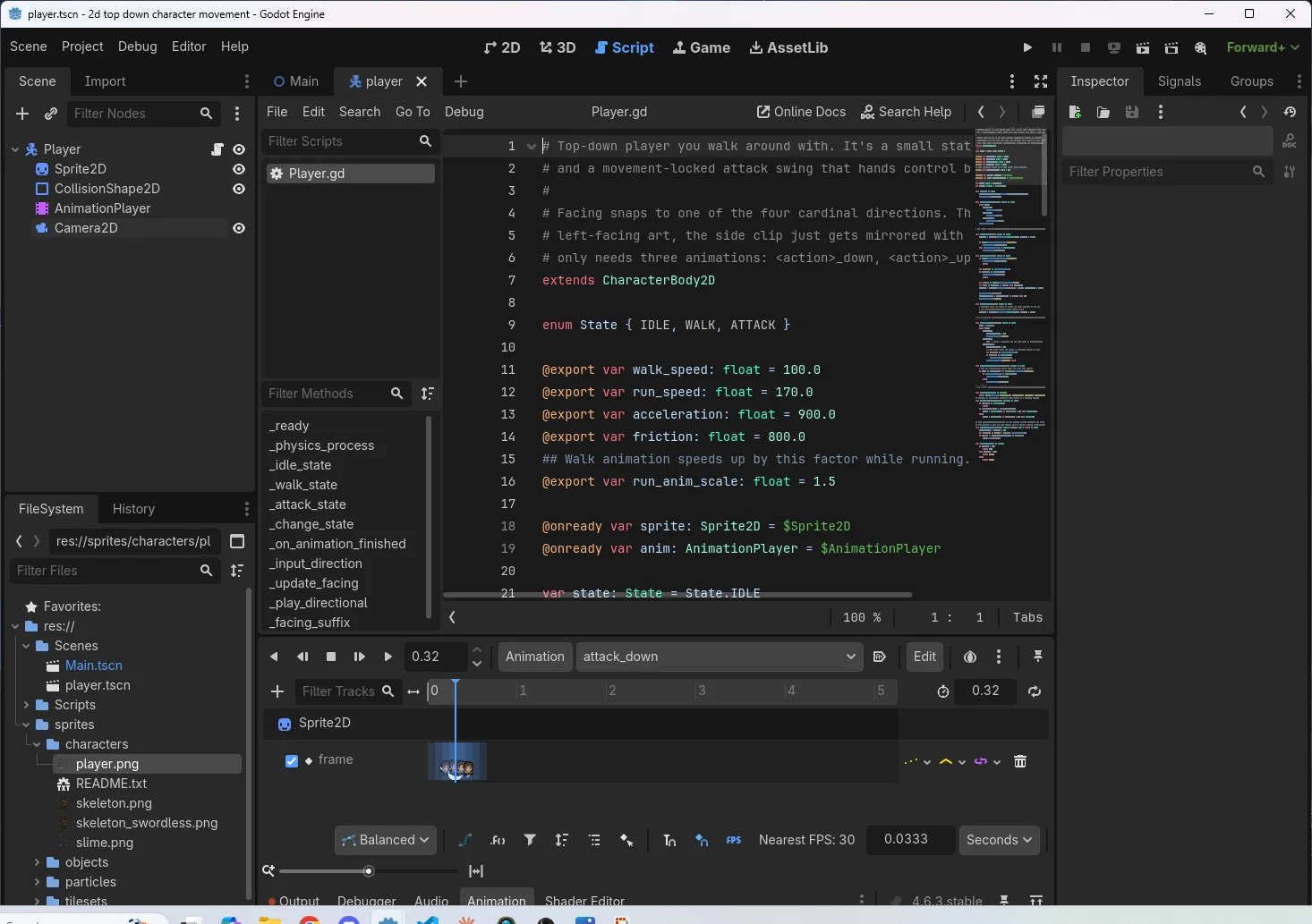Hide the Player node
The image size is (1312, 924).
239,149
